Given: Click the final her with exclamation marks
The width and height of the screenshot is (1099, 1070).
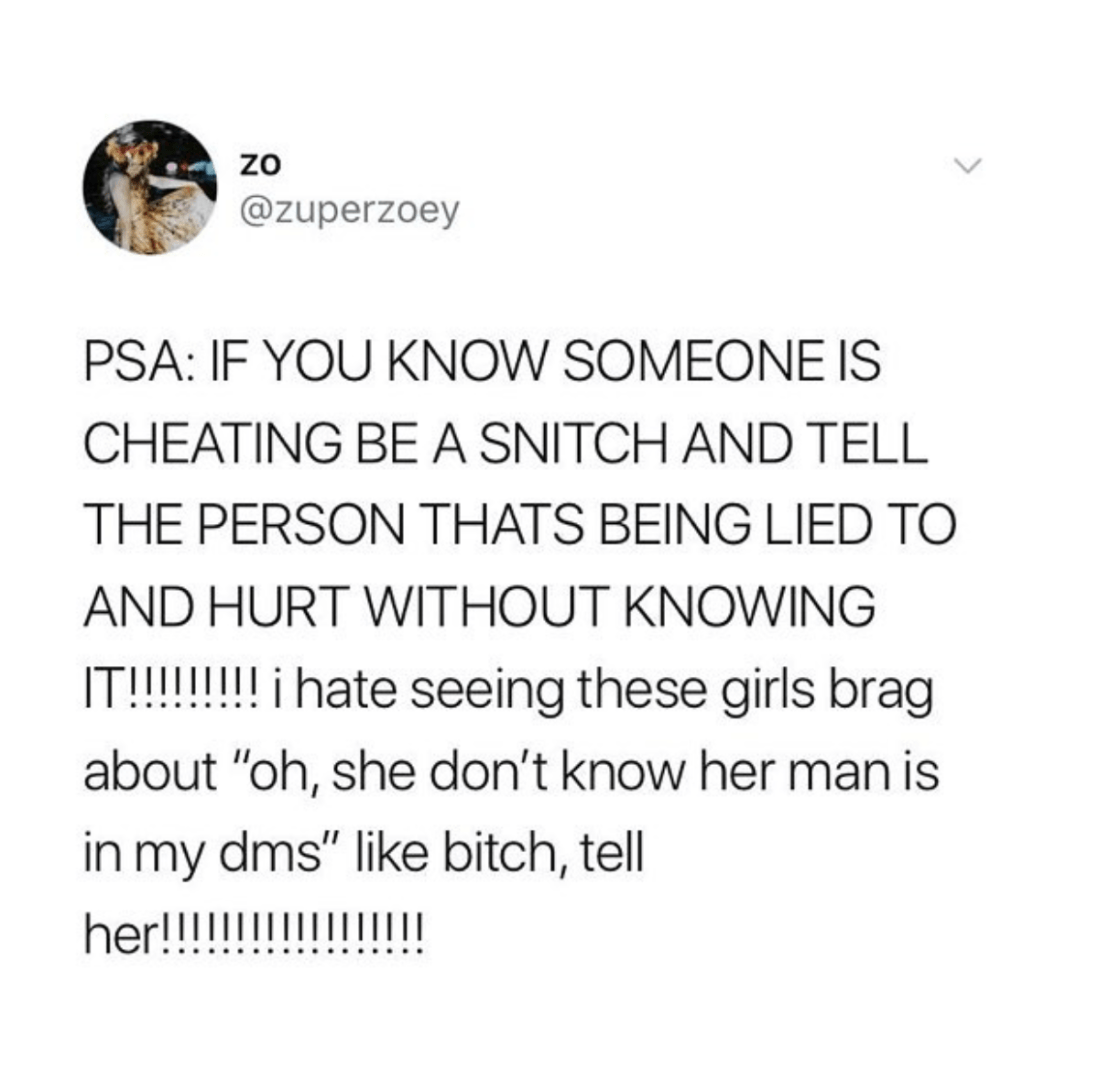Looking at the screenshot, I should (x=254, y=935).
